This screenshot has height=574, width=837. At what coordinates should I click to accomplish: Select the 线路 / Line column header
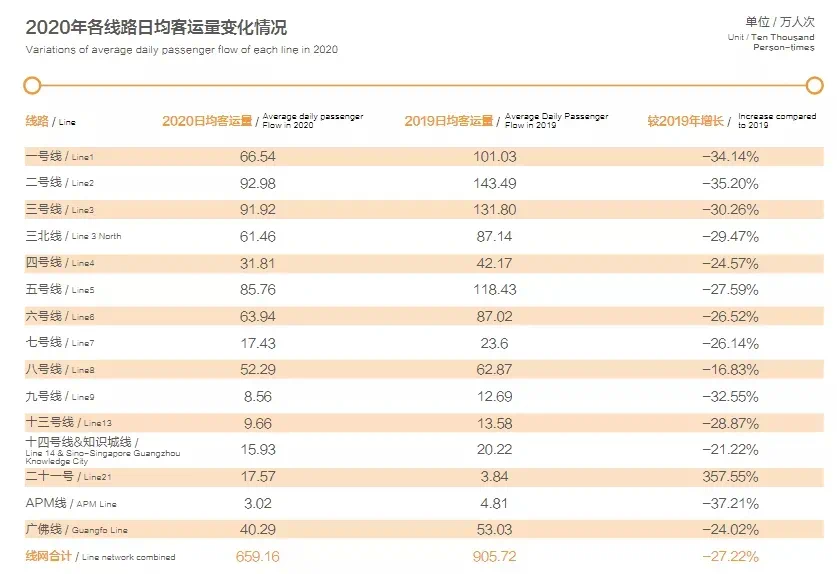tap(50, 121)
